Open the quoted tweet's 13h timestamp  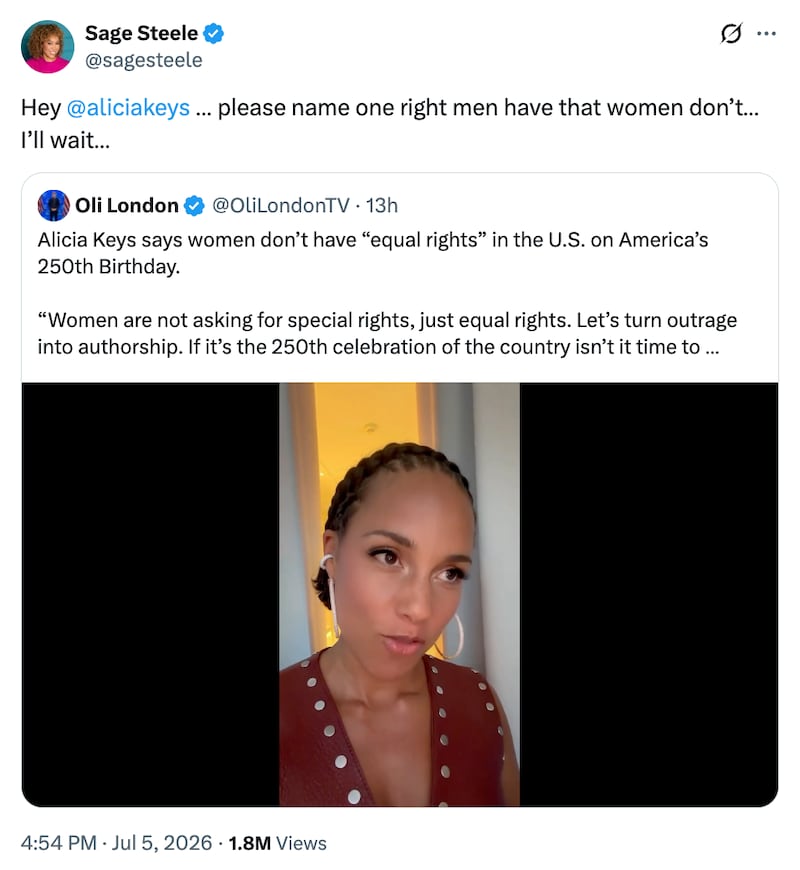[x=382, y=206]
